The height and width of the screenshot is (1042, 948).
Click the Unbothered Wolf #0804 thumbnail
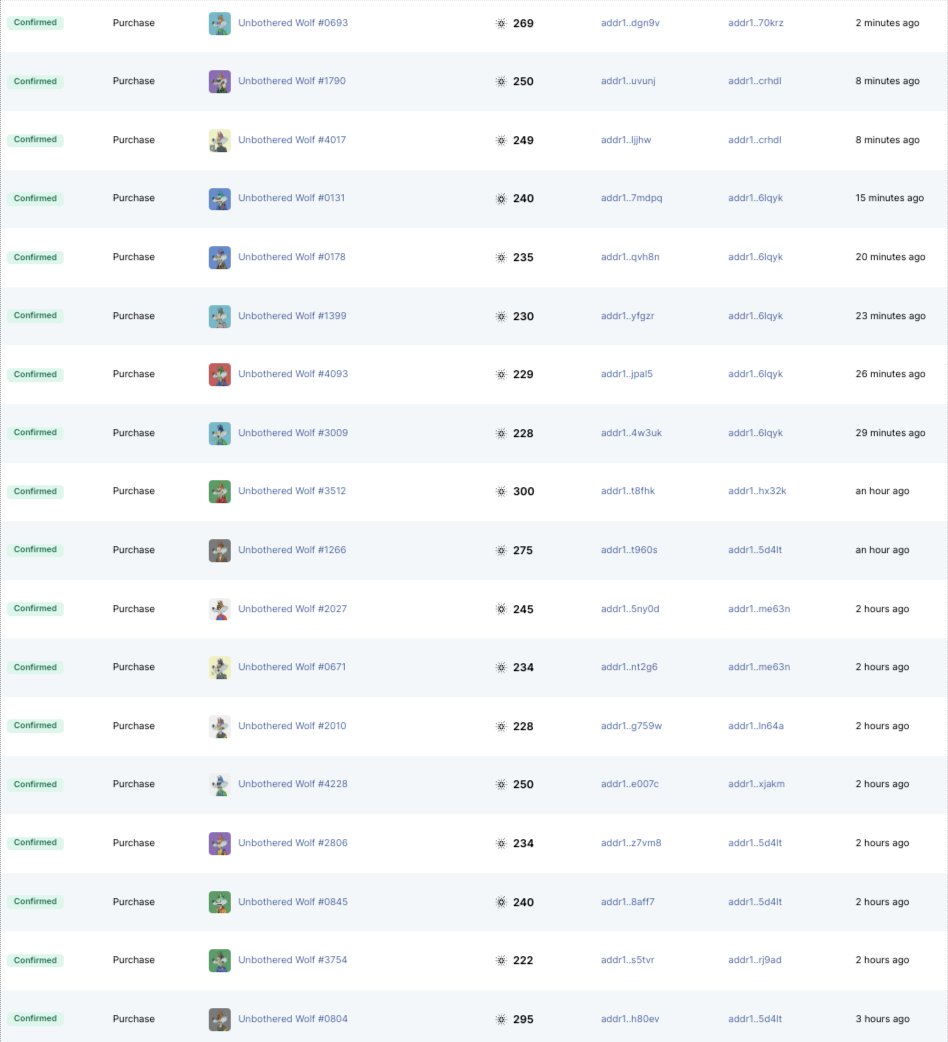tap(219, 1018)
